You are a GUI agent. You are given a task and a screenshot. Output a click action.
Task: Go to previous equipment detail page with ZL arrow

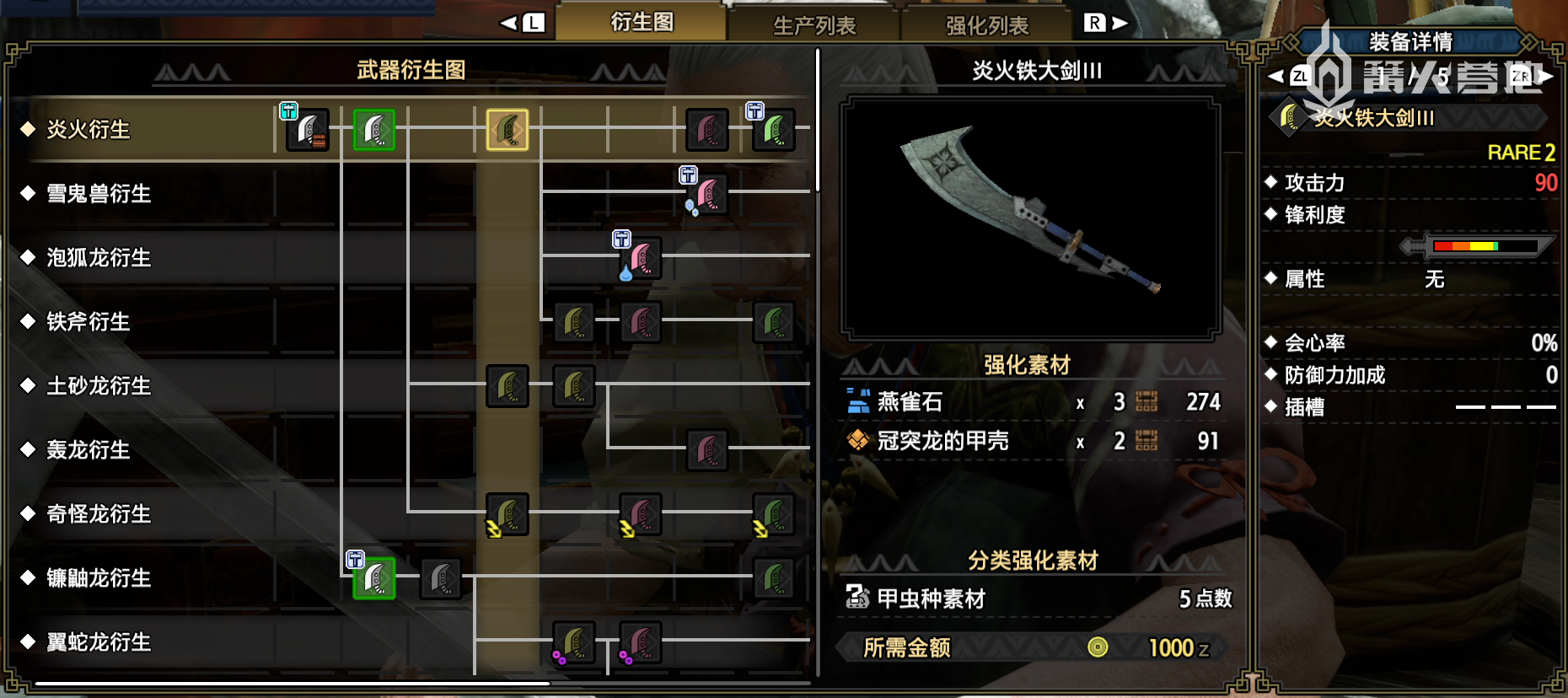pyautogui.click(x=1289, y=77)
